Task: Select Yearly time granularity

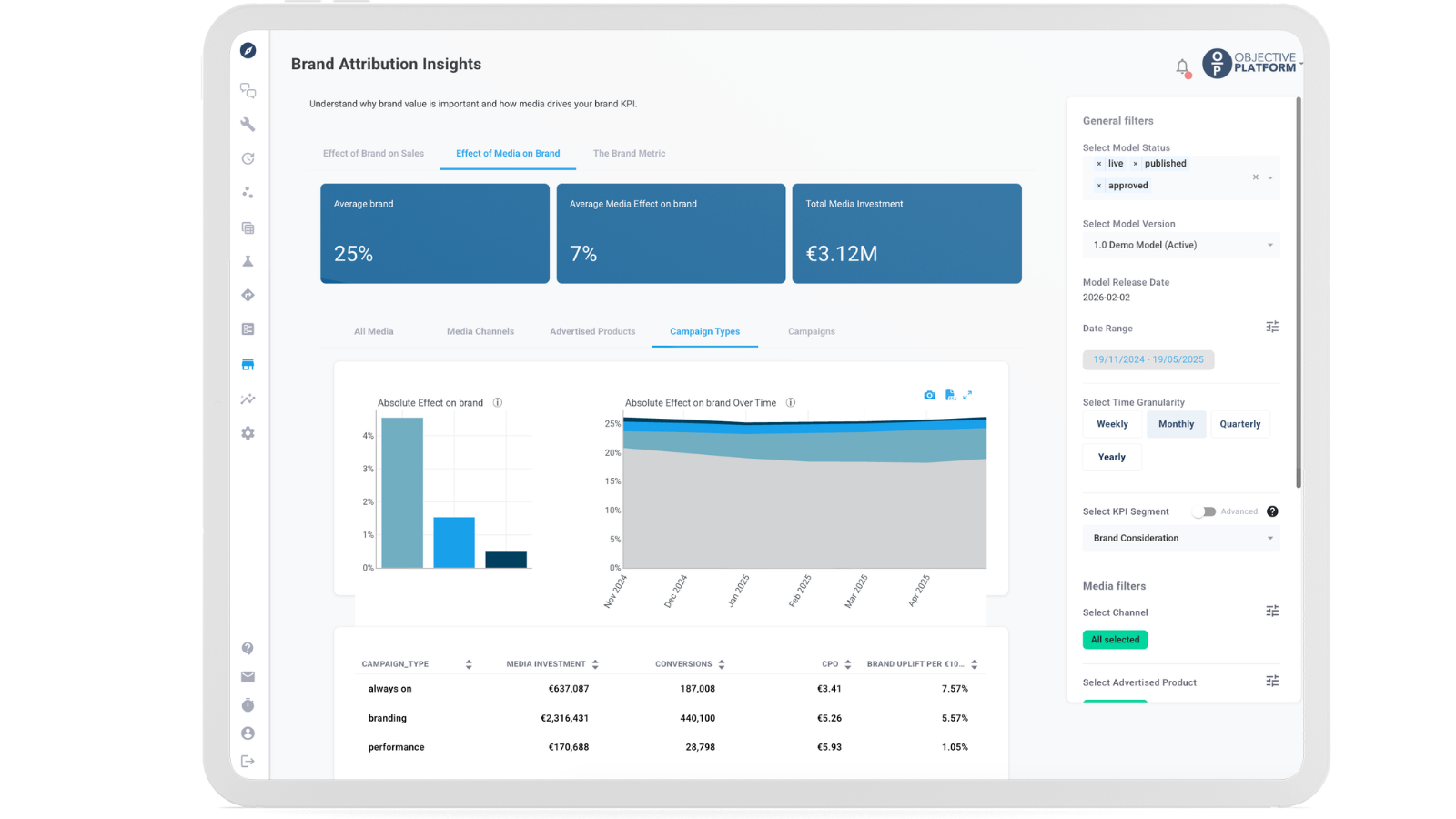Action: [1111, 457]
